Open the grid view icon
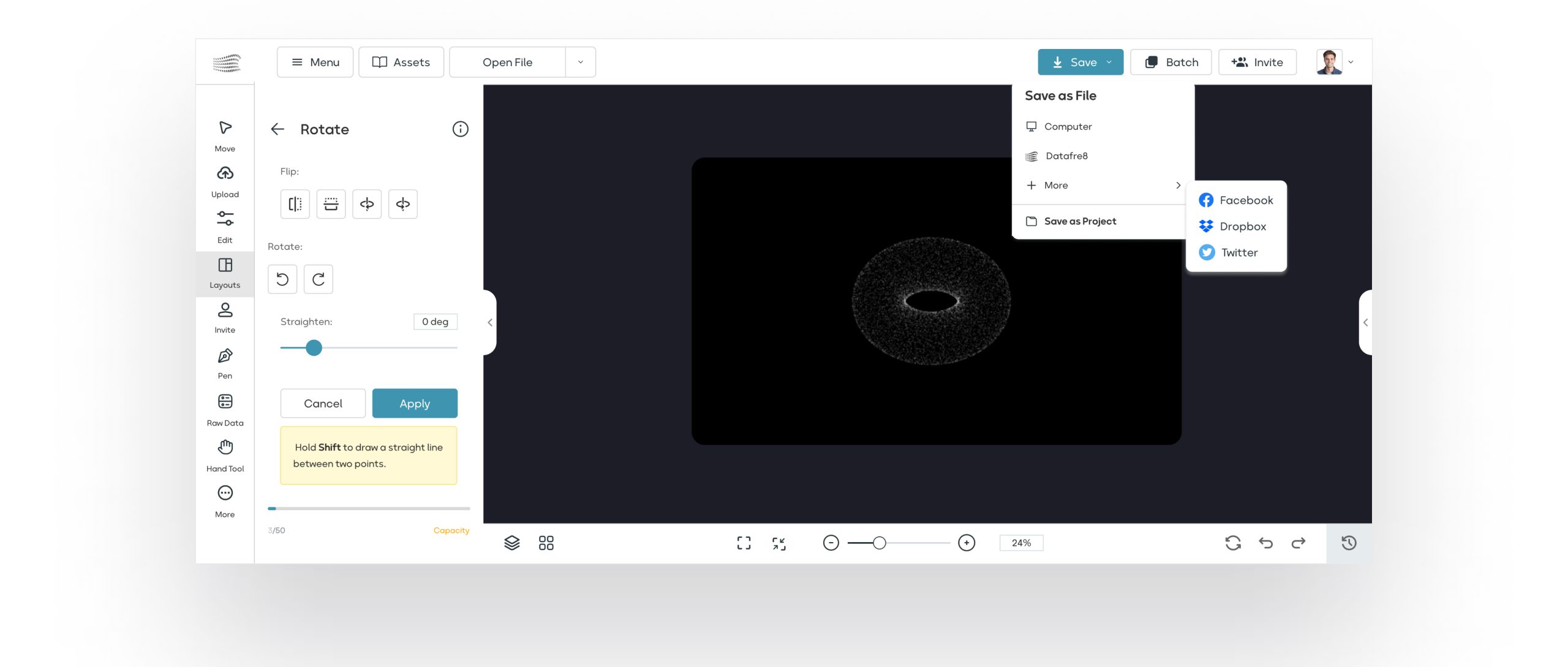The image size is (1568, 667). [546, 543]
